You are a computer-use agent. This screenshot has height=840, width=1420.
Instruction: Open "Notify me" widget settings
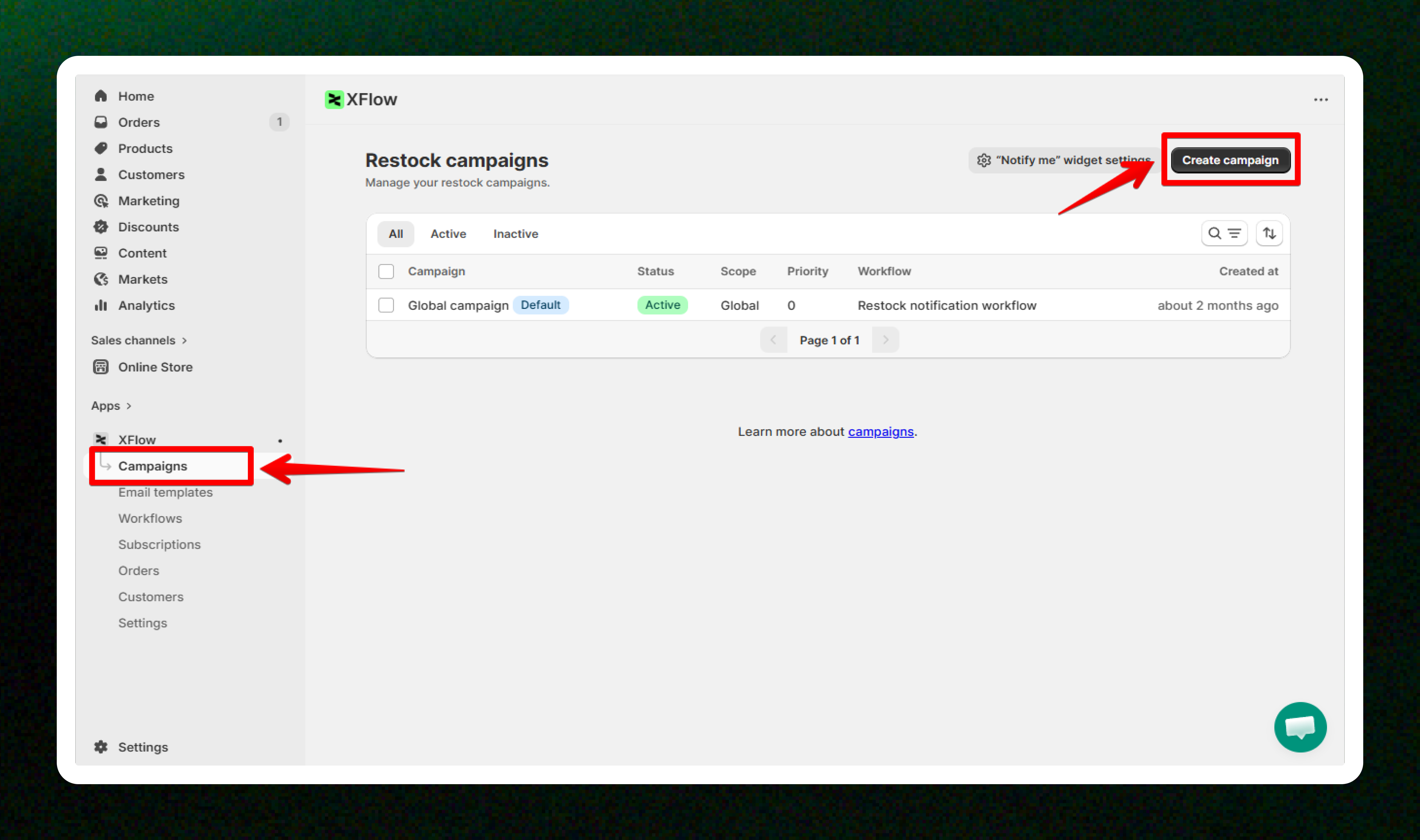1064,160
